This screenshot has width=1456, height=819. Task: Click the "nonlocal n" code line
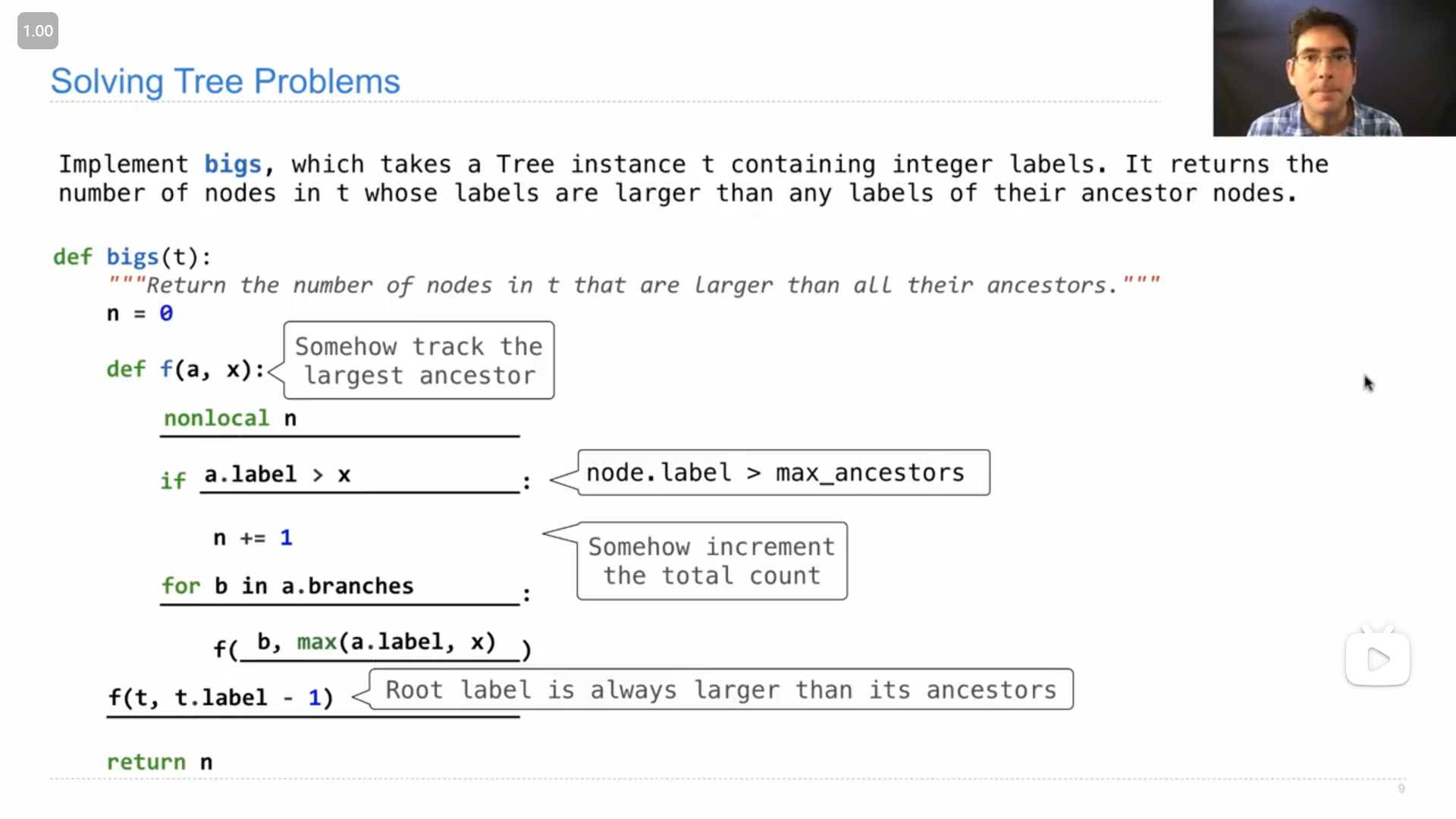[x=231, y=419]
